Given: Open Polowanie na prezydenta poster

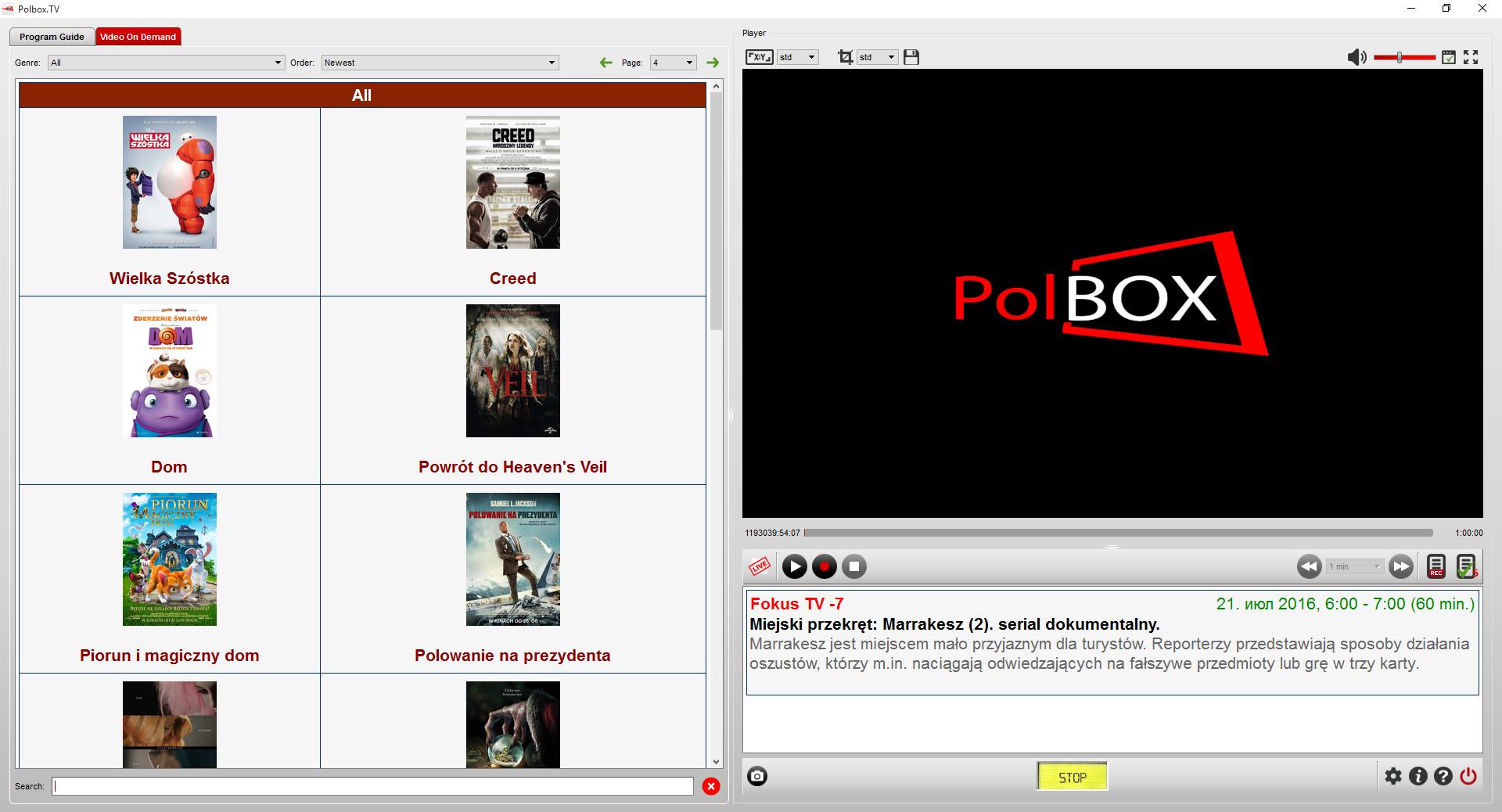Looking at the screenshot, I should point(513,559).
